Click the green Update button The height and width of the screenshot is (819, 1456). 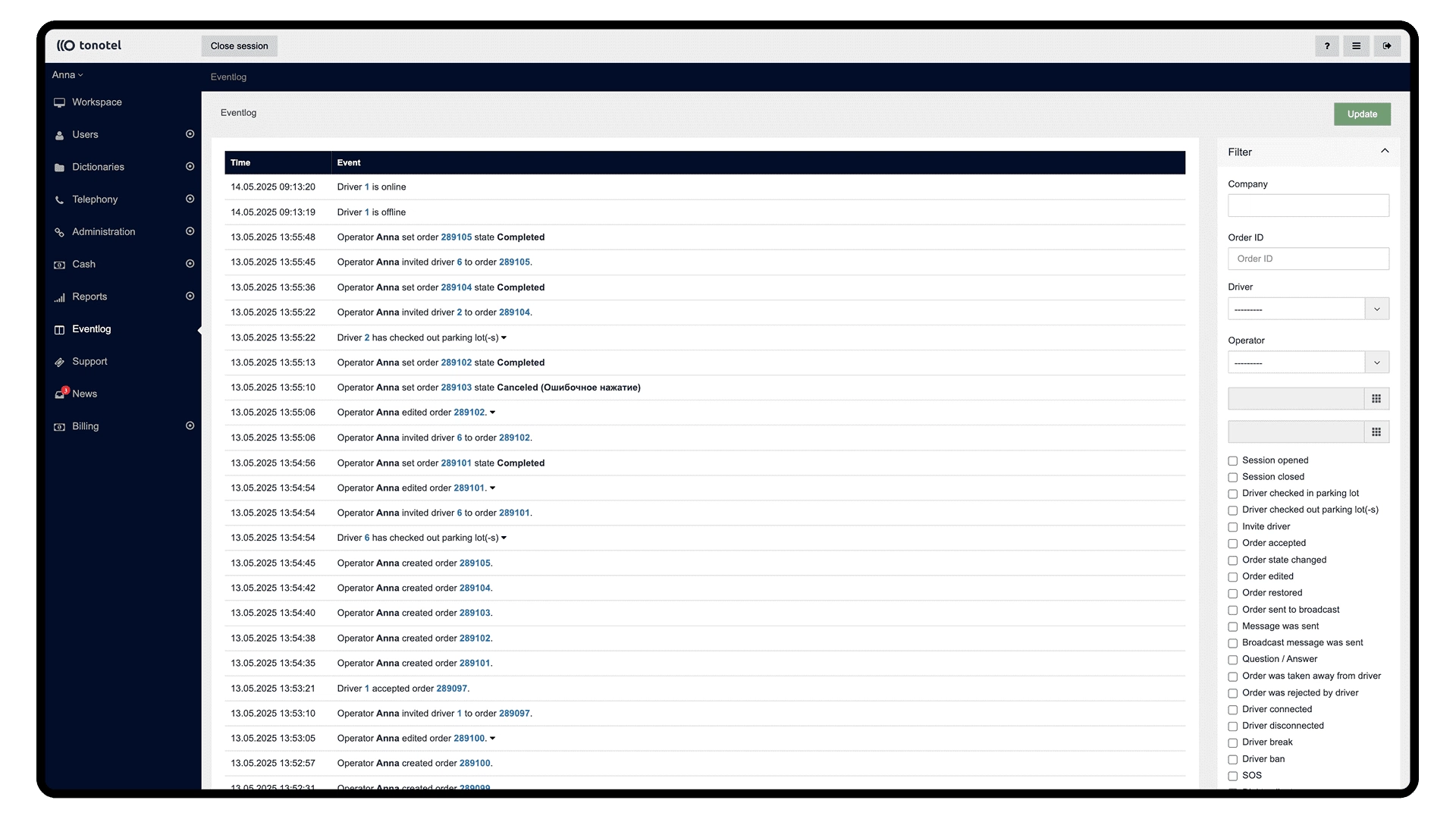(1361, 115)
